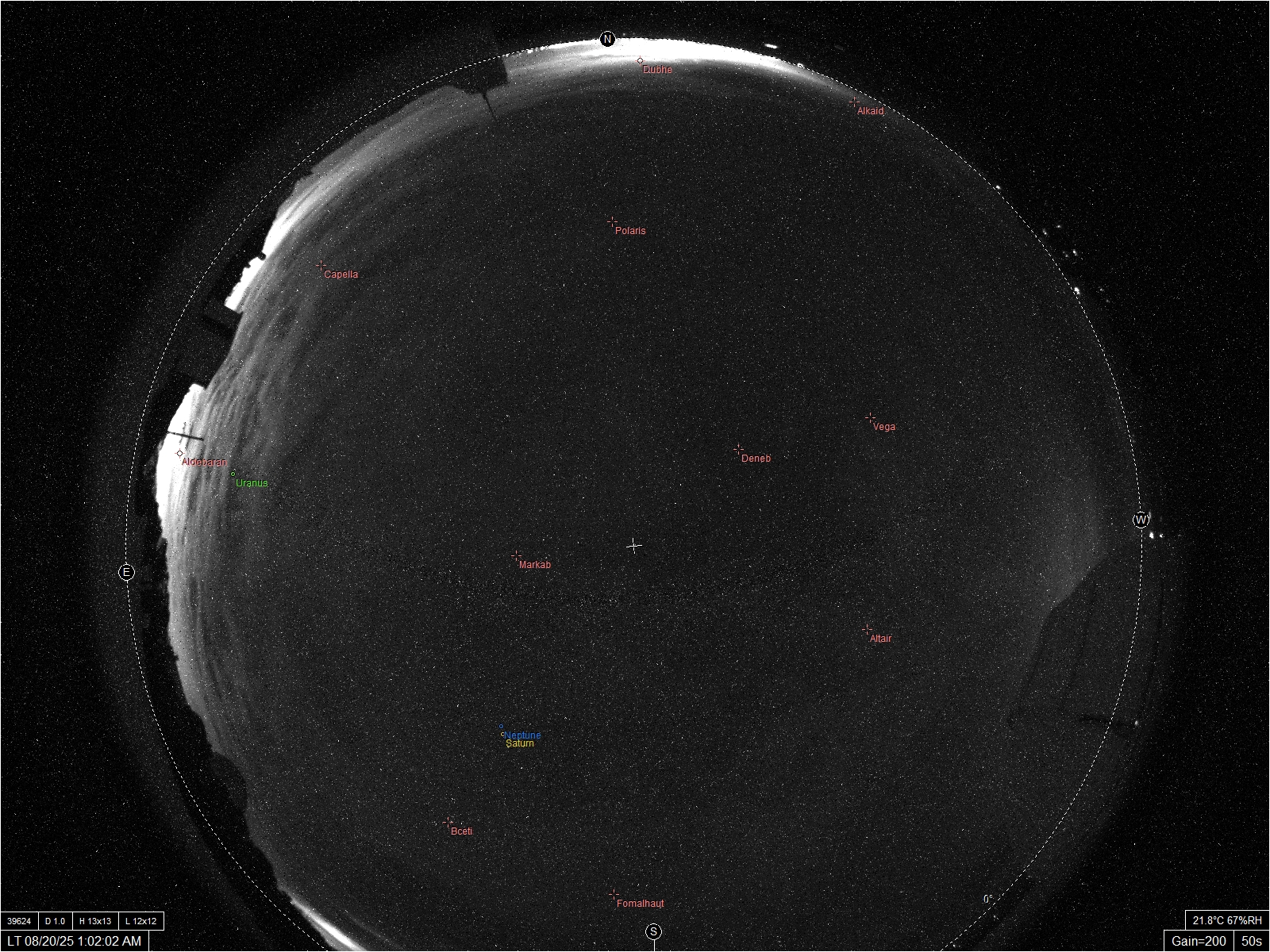The width and height of the screenshot is (1270, 952).
Task: Click the Dubhe star label
Action: coord(657,70)
